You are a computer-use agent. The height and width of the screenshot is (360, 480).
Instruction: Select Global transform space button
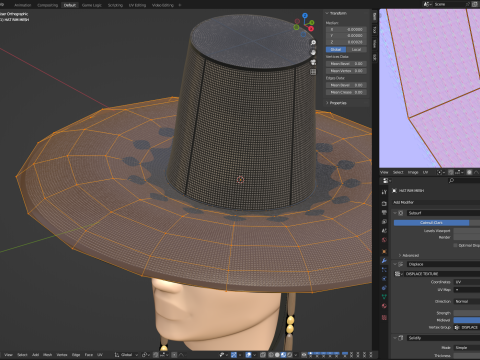click(336, 49)
